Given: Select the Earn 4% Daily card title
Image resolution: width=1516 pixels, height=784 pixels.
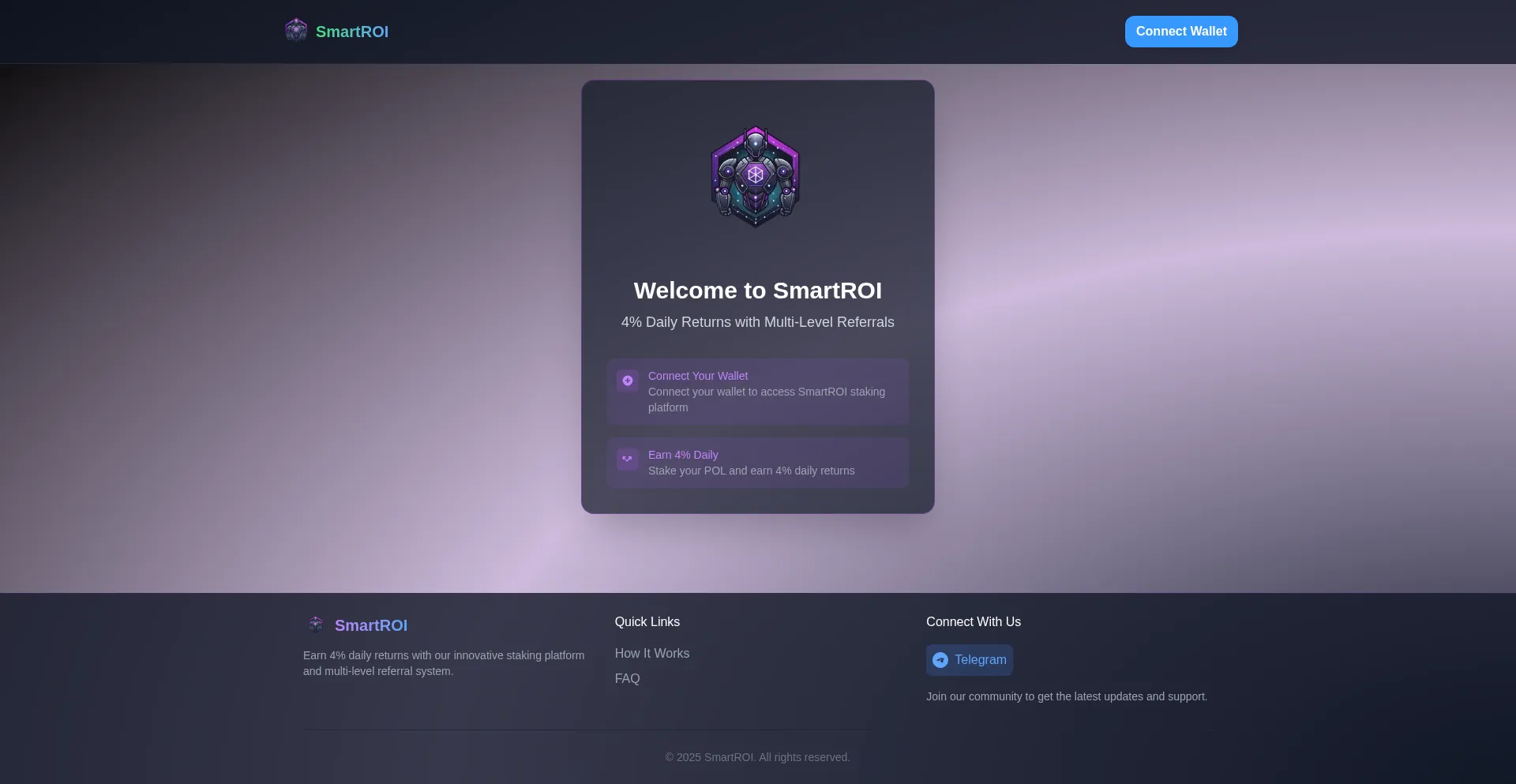Looking at the screenshot, I should [683, 455].
